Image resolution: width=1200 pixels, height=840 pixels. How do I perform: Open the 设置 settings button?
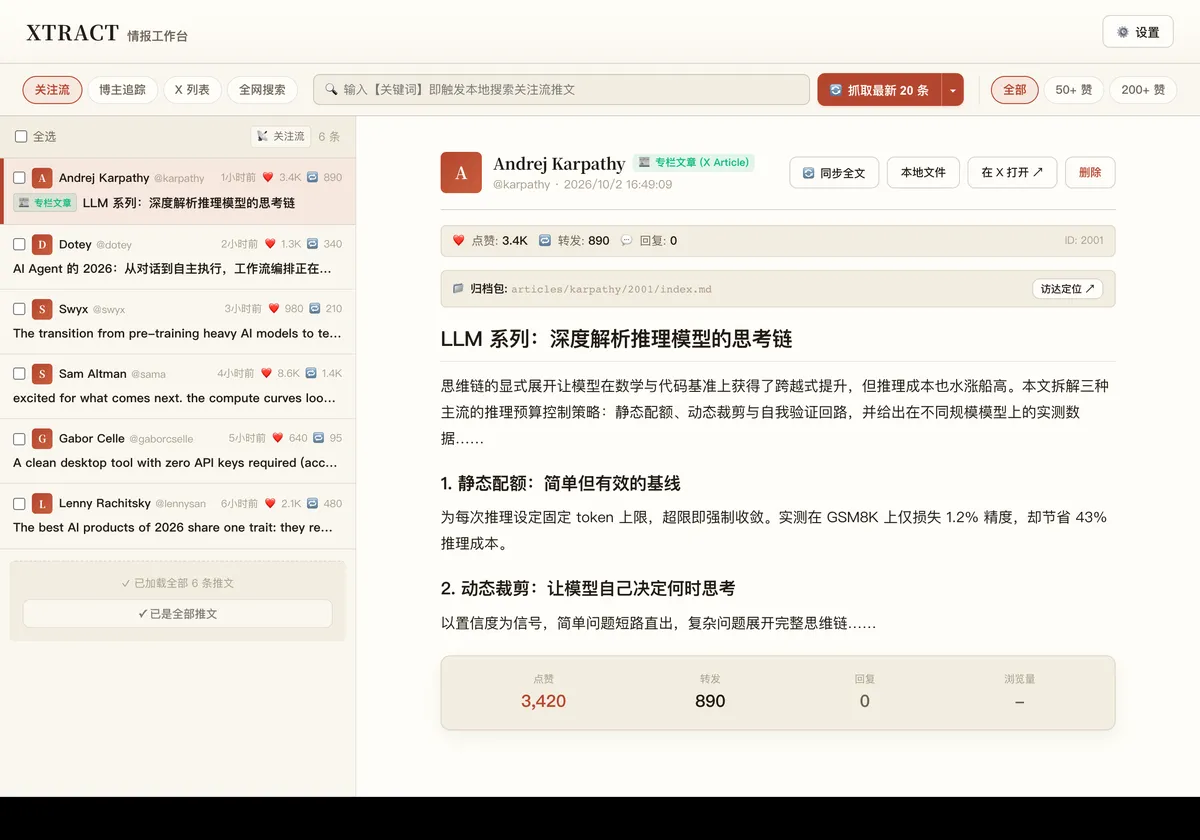(x=1138, y=32)
